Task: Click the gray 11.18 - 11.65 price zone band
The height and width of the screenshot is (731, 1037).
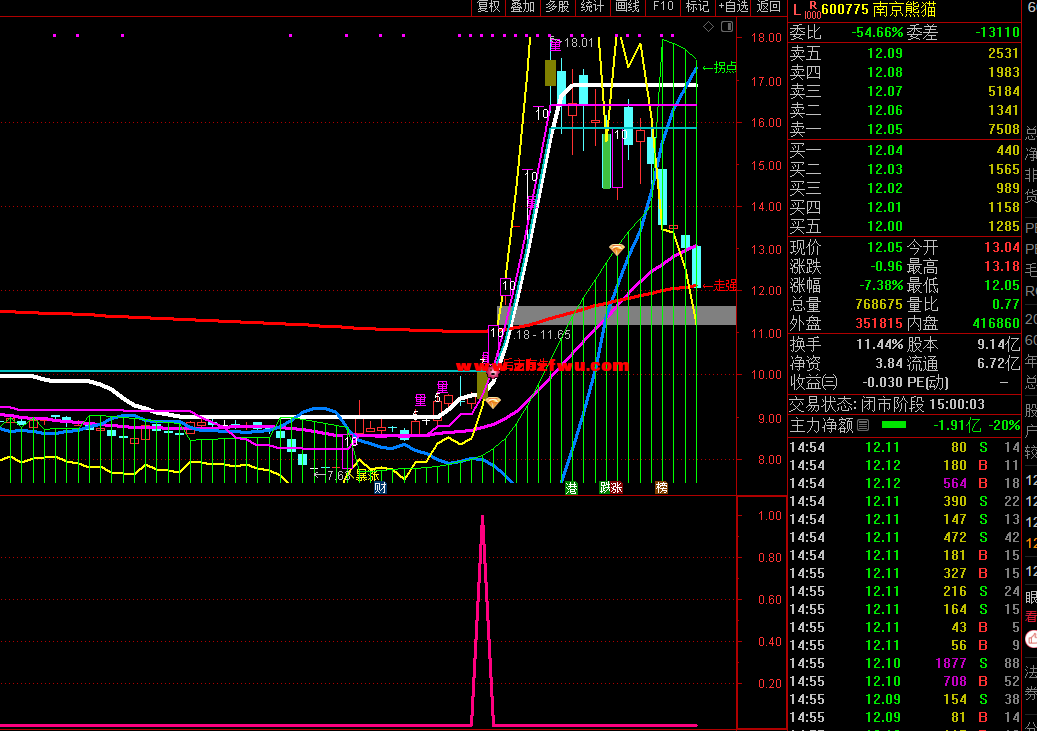Action: pos(616,316)
